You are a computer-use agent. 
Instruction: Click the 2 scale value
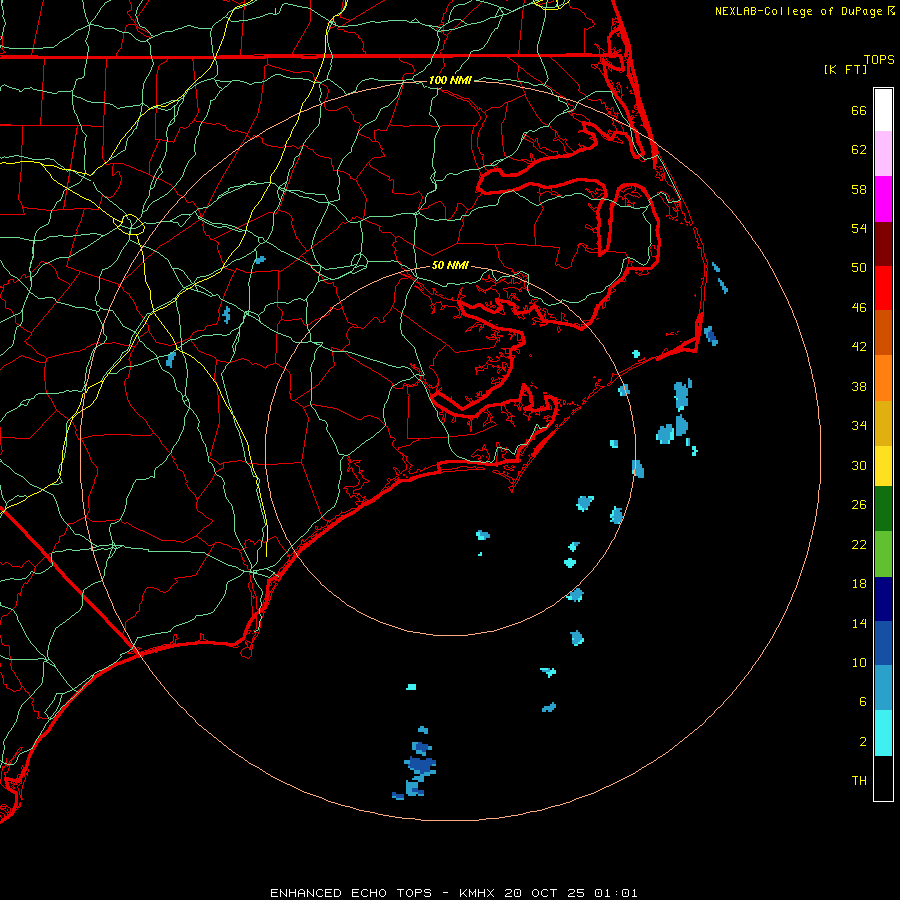pos(862,742)
